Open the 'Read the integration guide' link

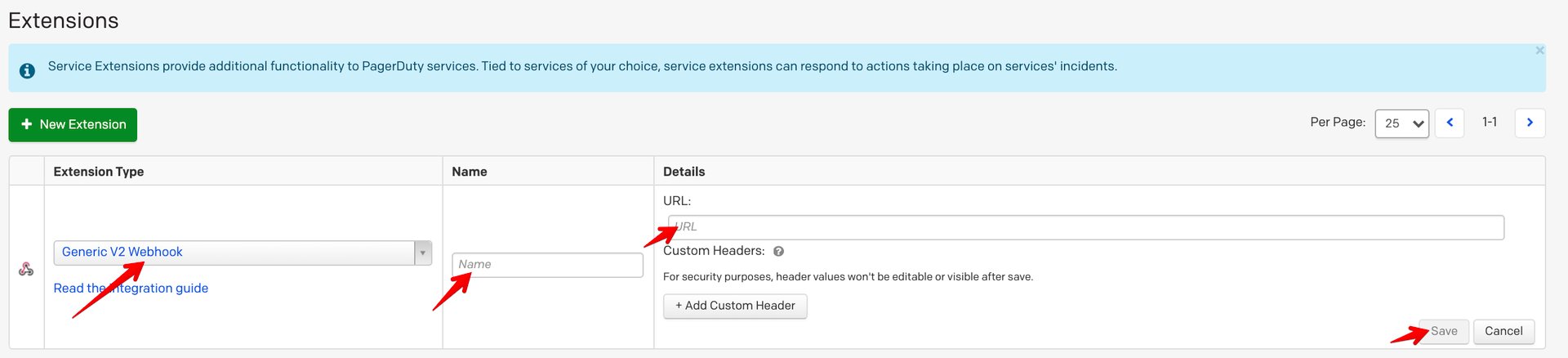click(x=131, y=289)
